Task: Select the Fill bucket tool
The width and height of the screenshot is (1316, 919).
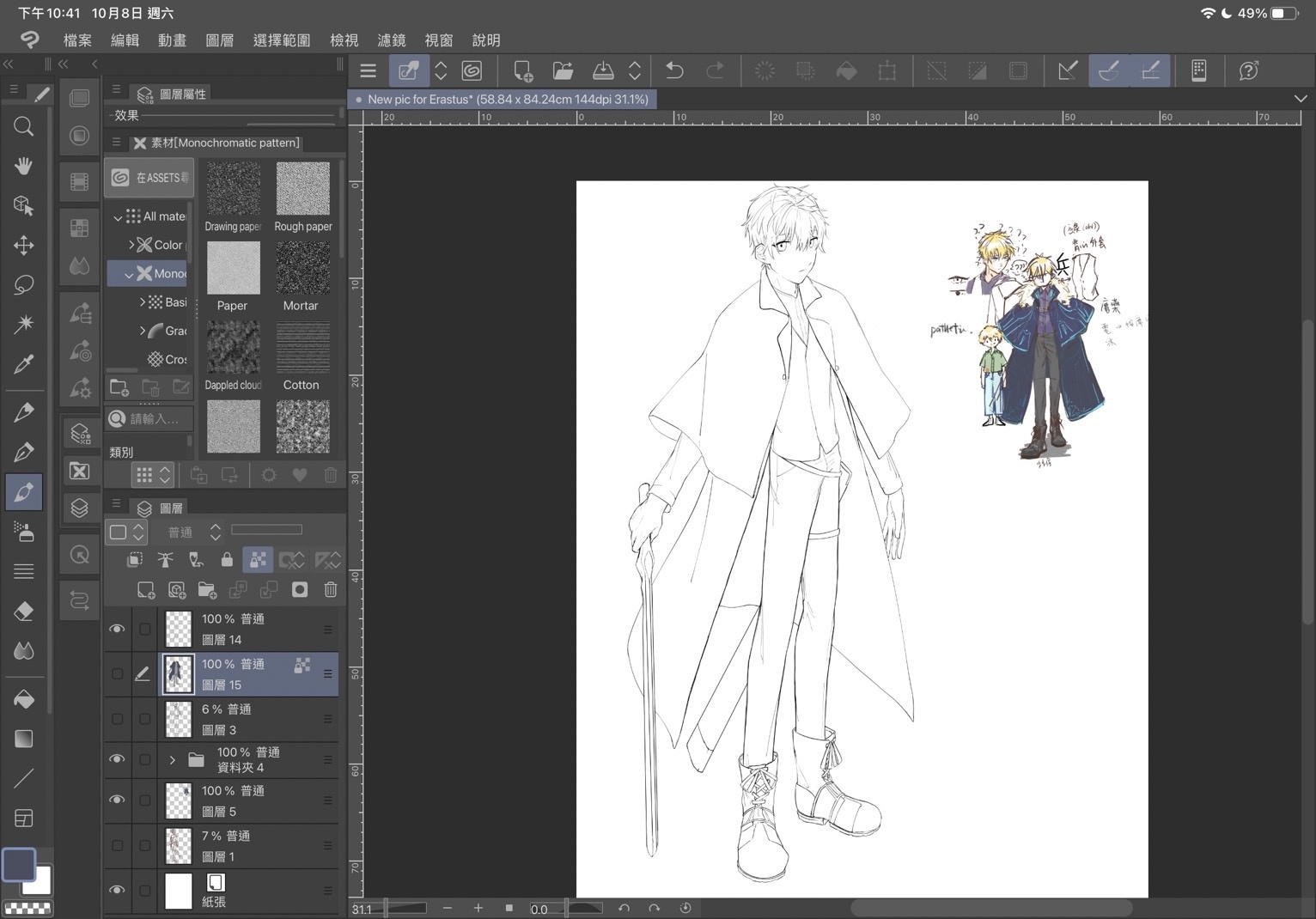Action: coord(23,699)
